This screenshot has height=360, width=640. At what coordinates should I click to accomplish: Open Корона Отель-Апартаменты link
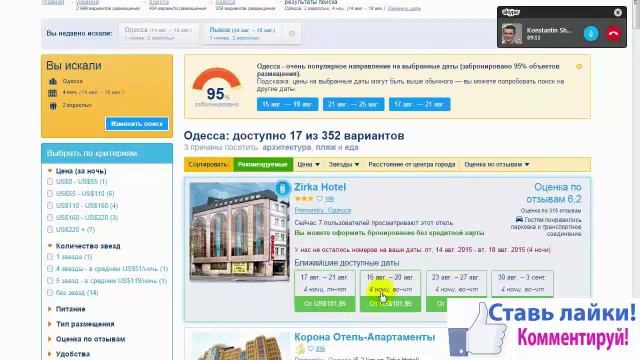click(364, 337)
